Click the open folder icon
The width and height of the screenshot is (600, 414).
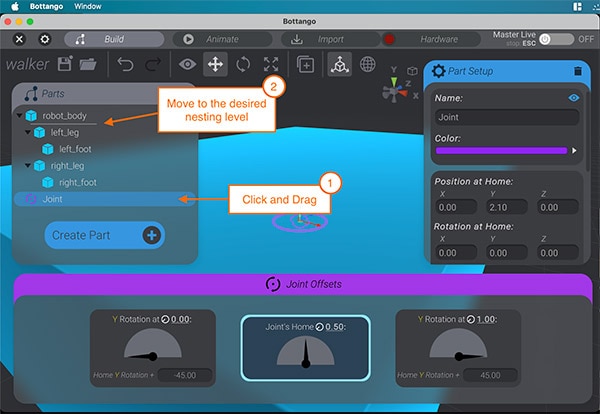click(x=88, y=64)
